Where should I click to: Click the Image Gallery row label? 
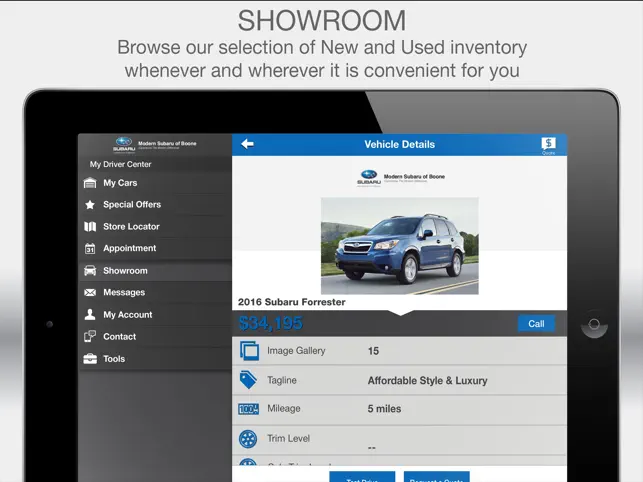click(296, 351)
